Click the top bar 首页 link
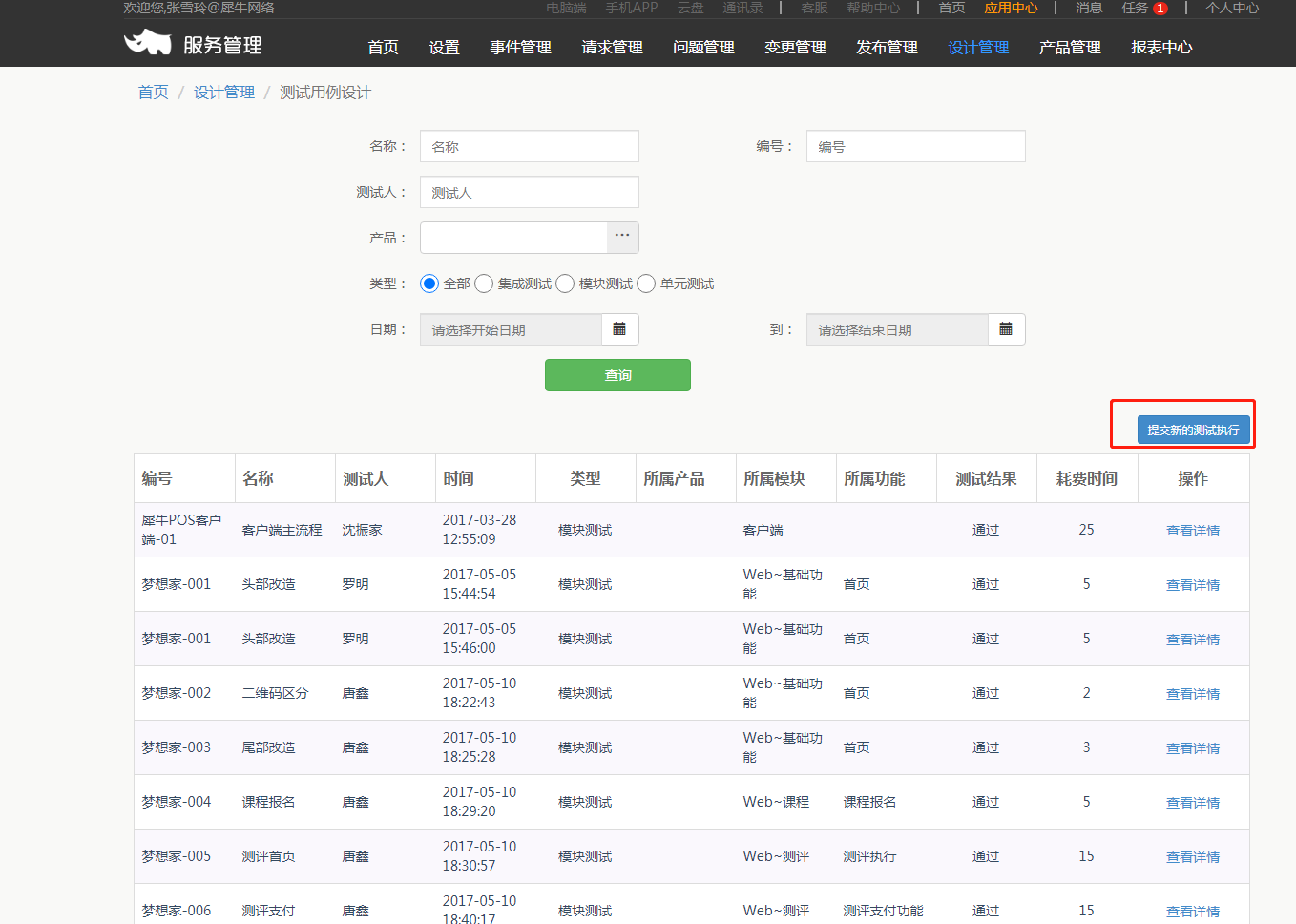The width and height of the screenshot is (1296, 924). [951, 8]
